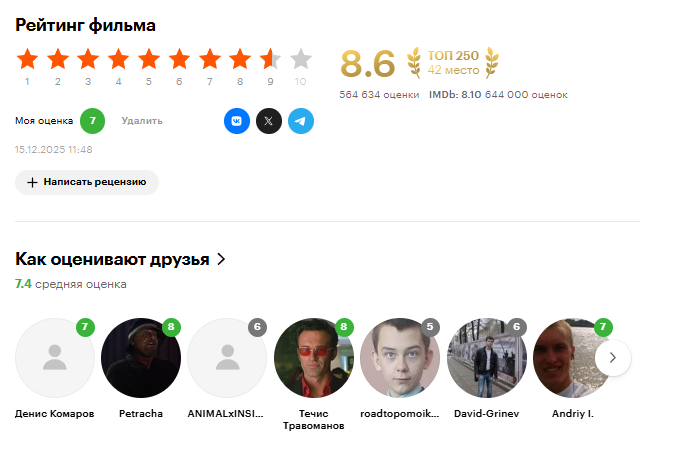This screenshot has width=690, height=459.
Task: Click the Написать рецензию button
Action: [87, 182]
